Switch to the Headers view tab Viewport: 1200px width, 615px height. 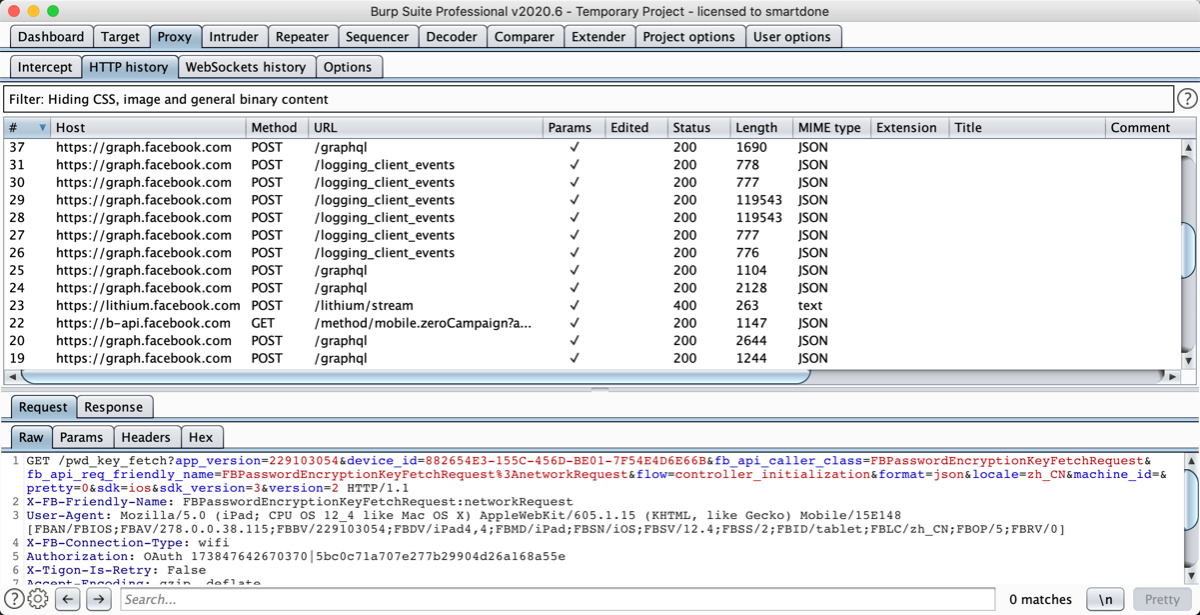(146, 437)
